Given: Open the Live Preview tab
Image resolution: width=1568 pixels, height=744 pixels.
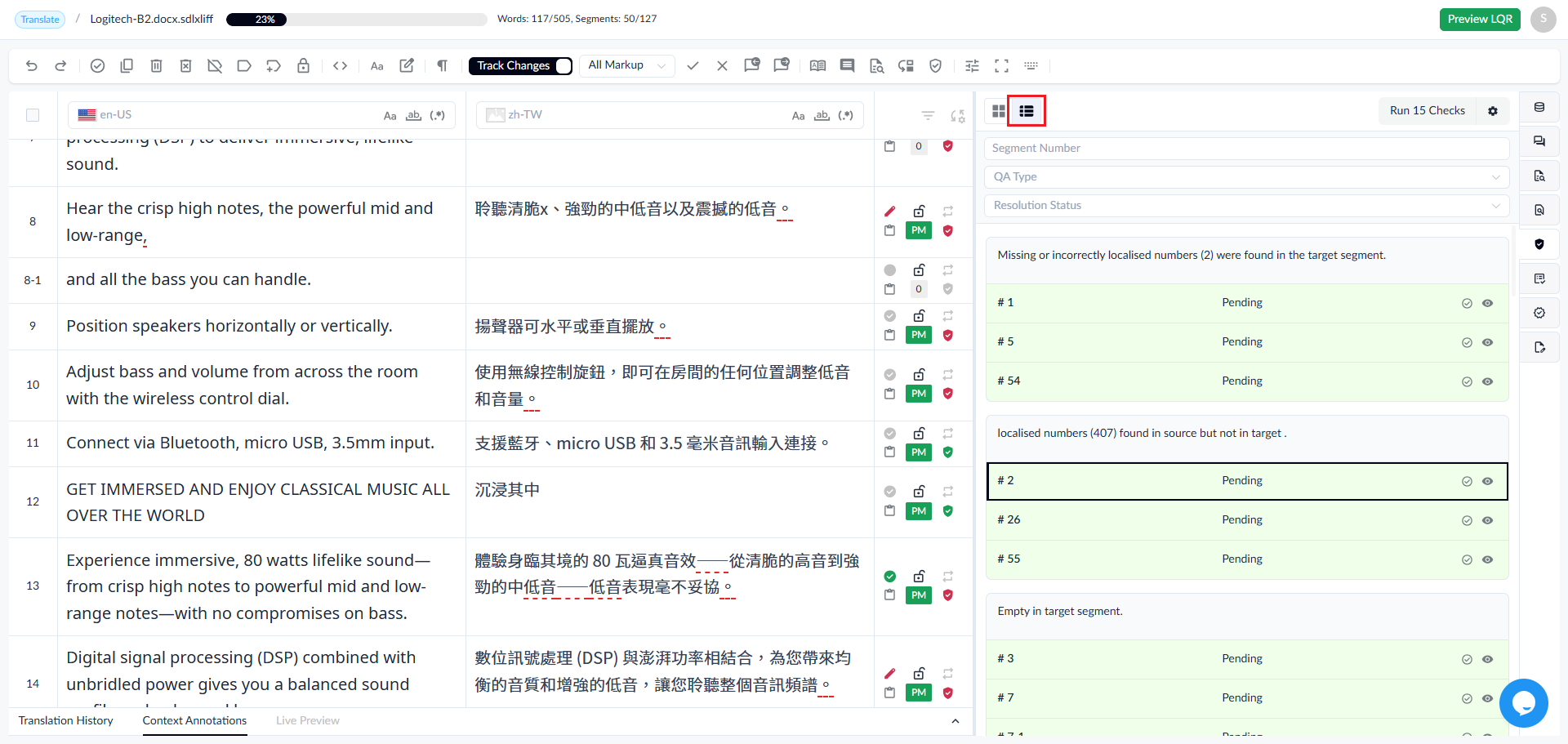Looking at the screenshot, I should pos(308,720).
